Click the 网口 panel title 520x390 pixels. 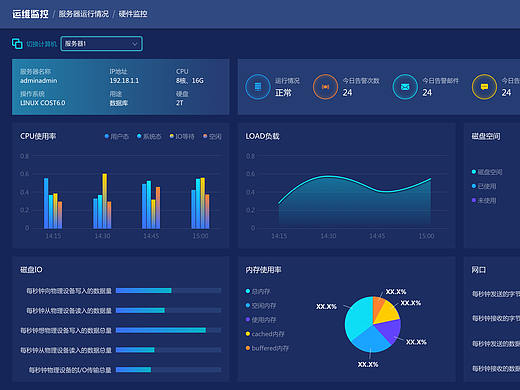tap(478, 270)
